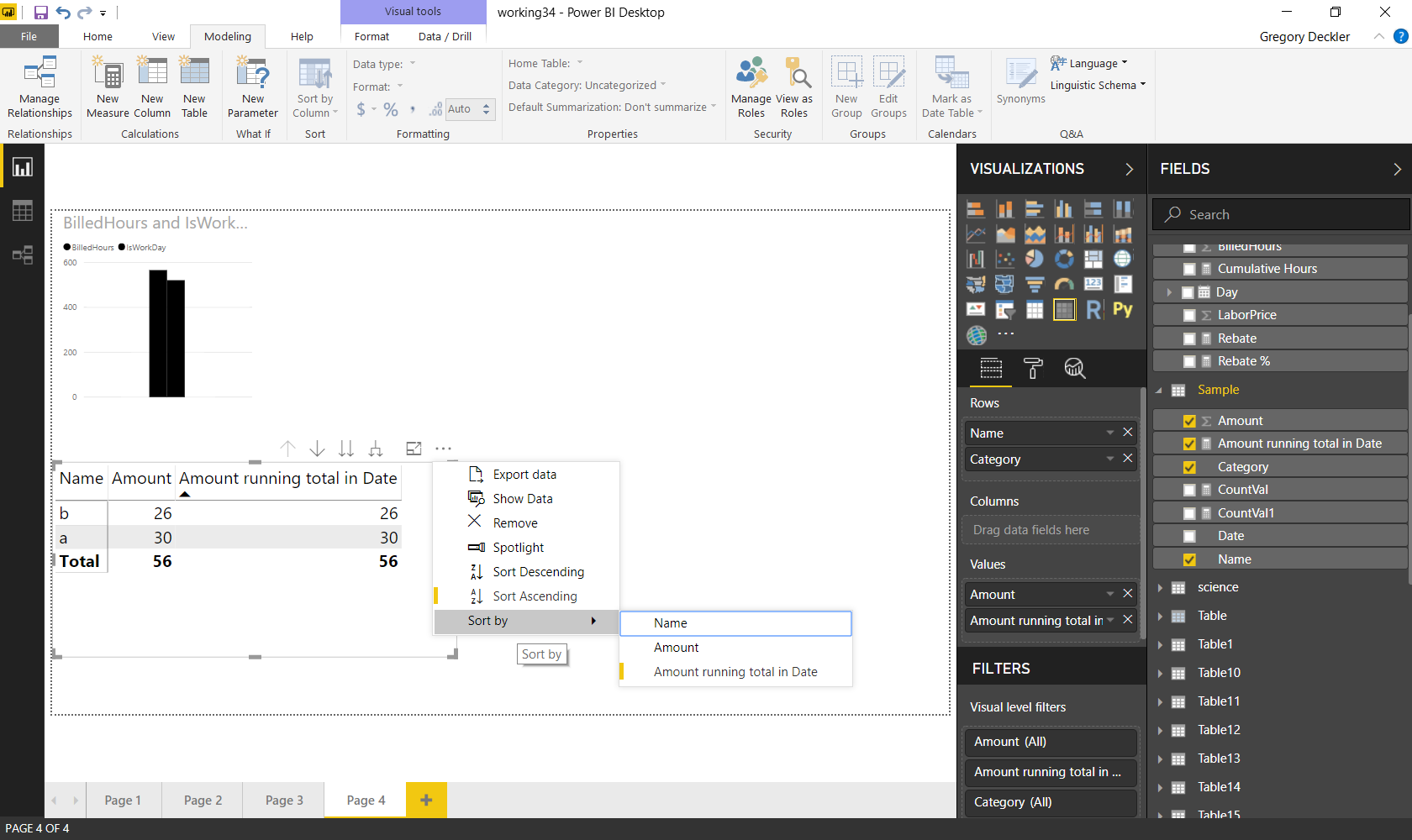Screen dimensions: 1412x840
Task: Click the Auto decimal places stepper
Action: pos(486,109)
